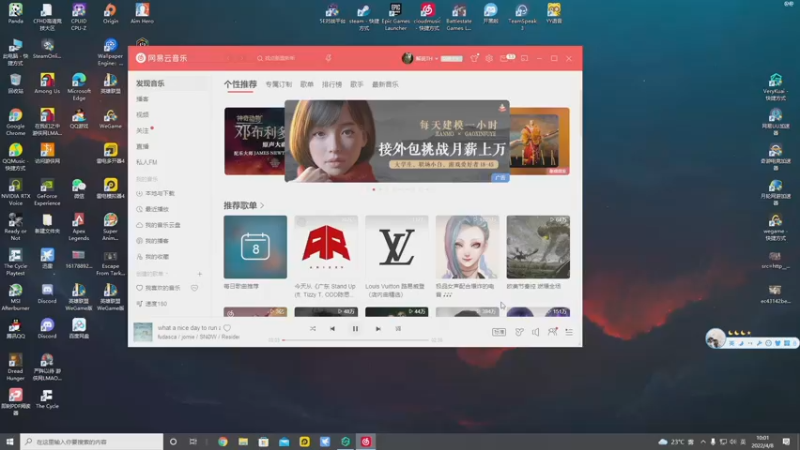The height and width of the screenshot is (450, 800).
Task: Open the 歌手 tab
Action: (x=357, y=84)
